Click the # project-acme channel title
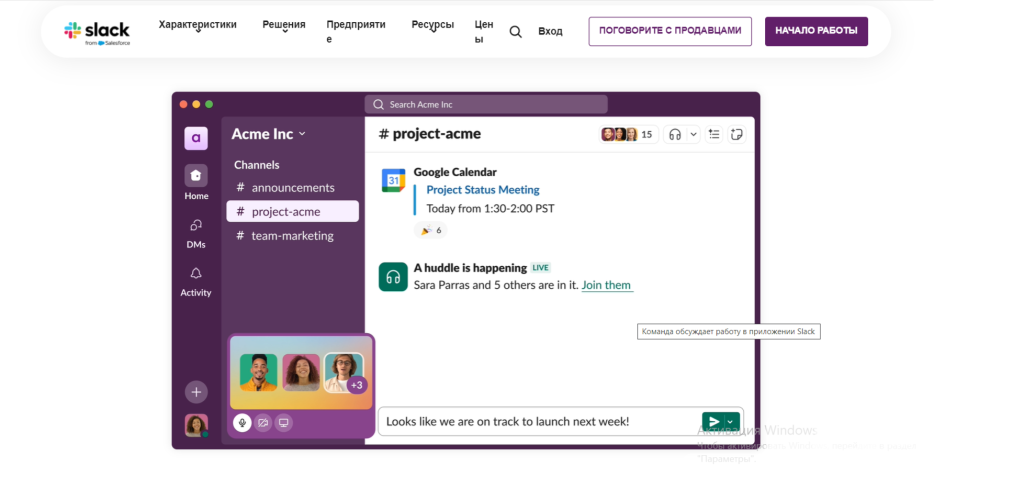Viewport: 1024px width, 499px height. (430, 134)
